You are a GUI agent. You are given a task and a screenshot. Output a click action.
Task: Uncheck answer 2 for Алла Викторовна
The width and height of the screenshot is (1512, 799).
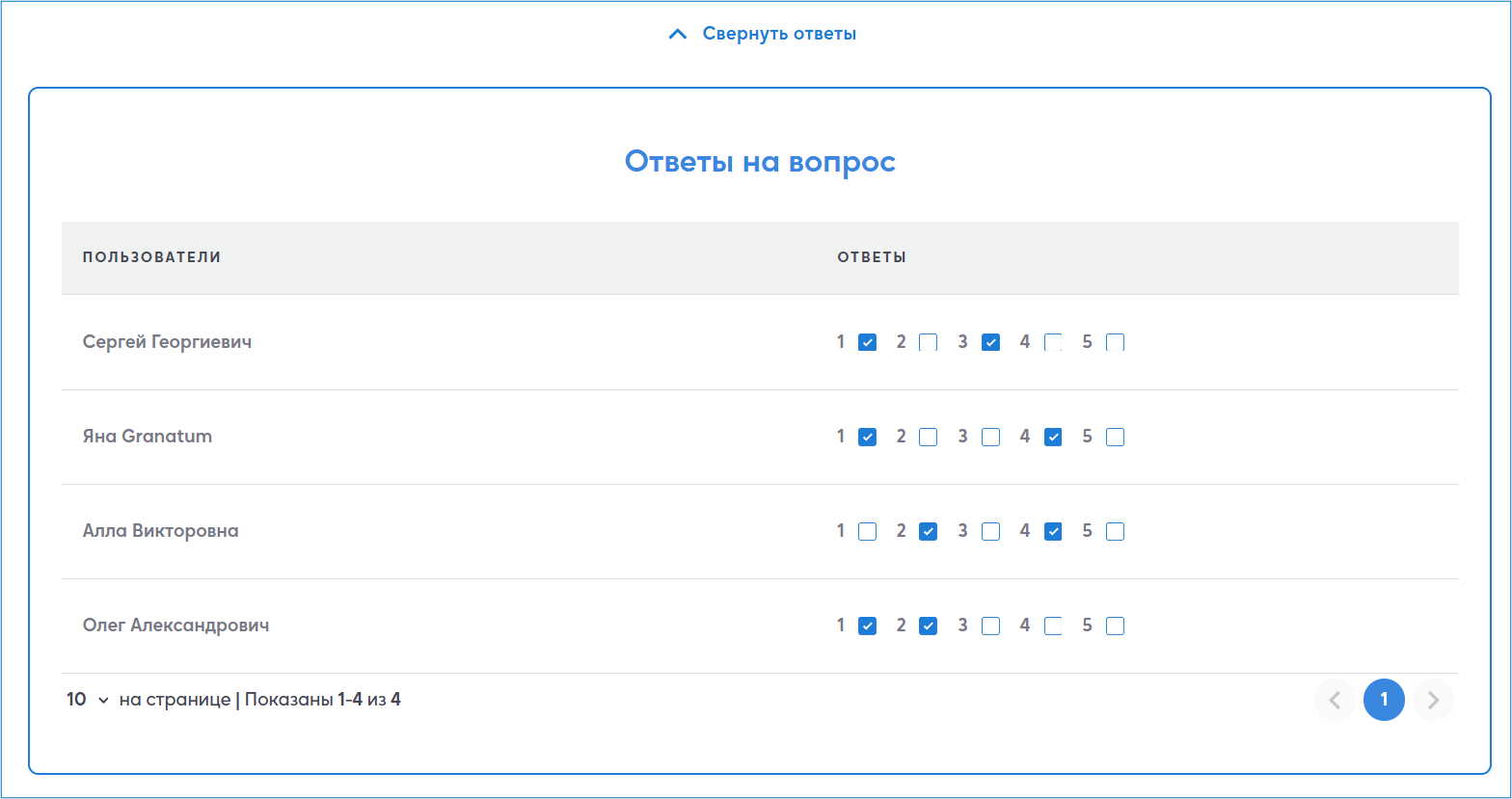click(x=928, y=531)
